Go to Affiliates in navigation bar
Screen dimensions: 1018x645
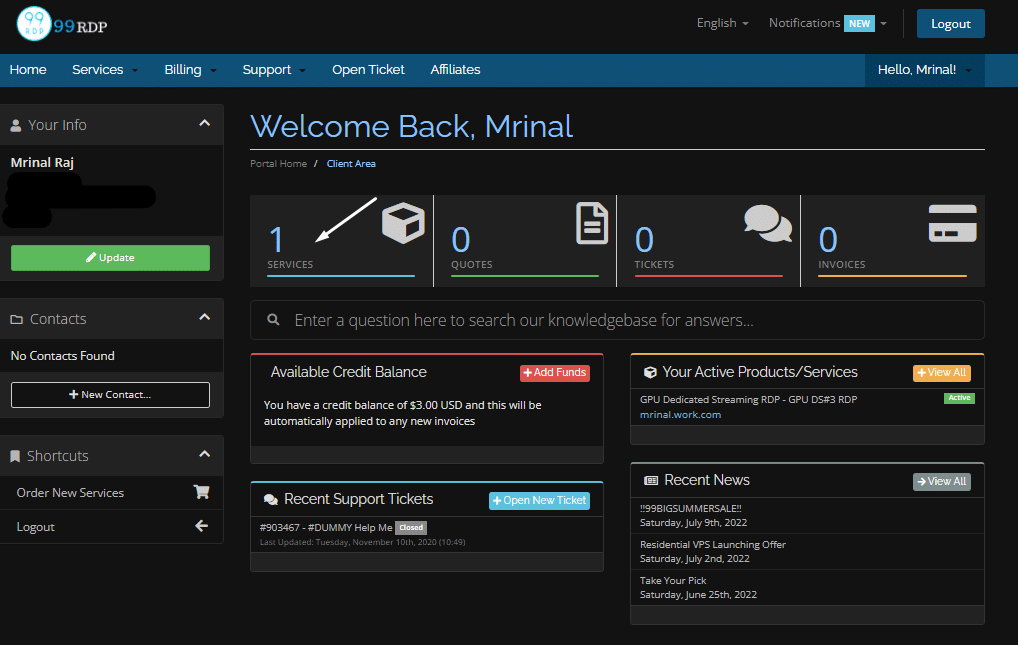coord(455,70)
